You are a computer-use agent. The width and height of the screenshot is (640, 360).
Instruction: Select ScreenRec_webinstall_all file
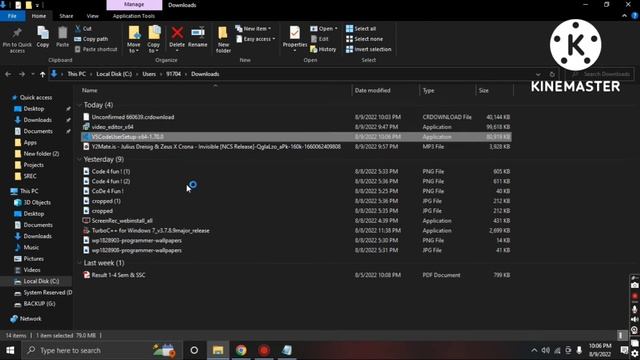tap(122, 221)
